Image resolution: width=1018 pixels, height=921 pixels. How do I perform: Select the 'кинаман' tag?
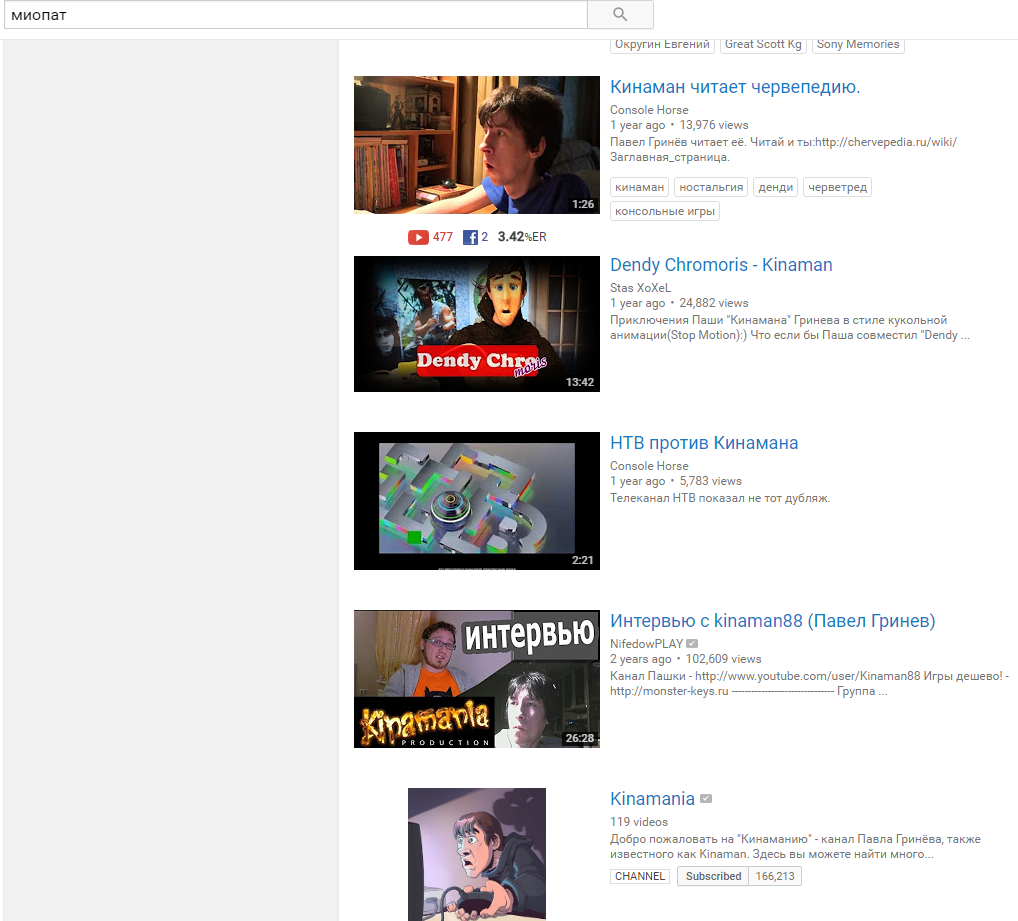tap(639, 187)
